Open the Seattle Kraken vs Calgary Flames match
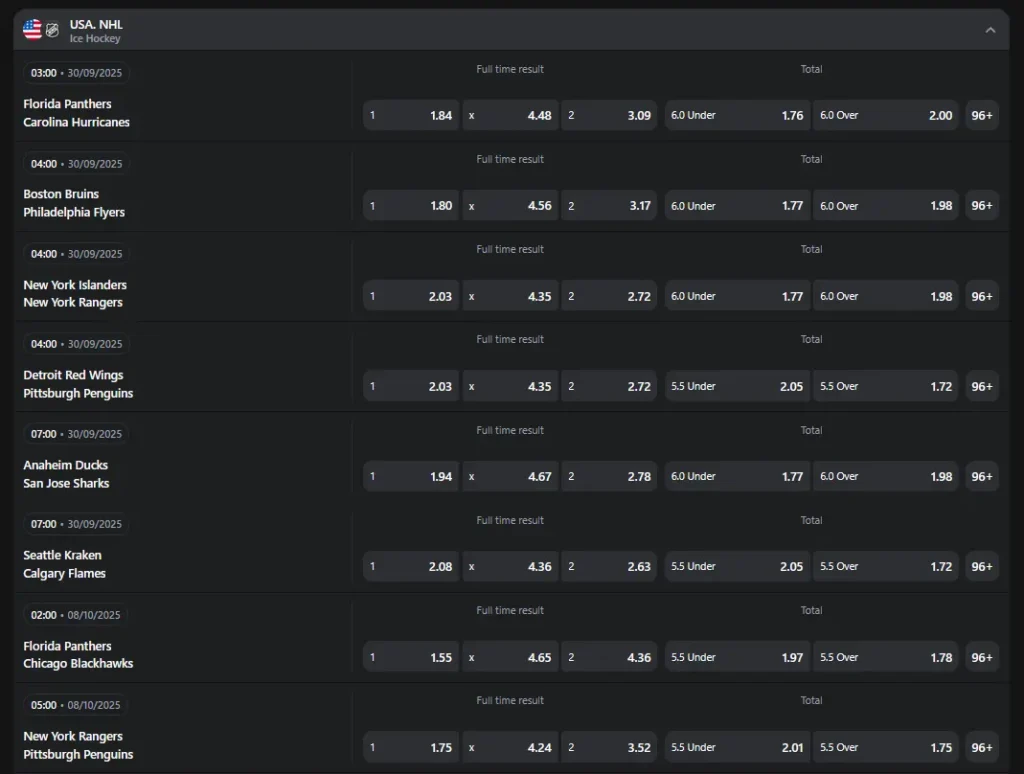Screen dimensions: 1024x774 (64, 565)
